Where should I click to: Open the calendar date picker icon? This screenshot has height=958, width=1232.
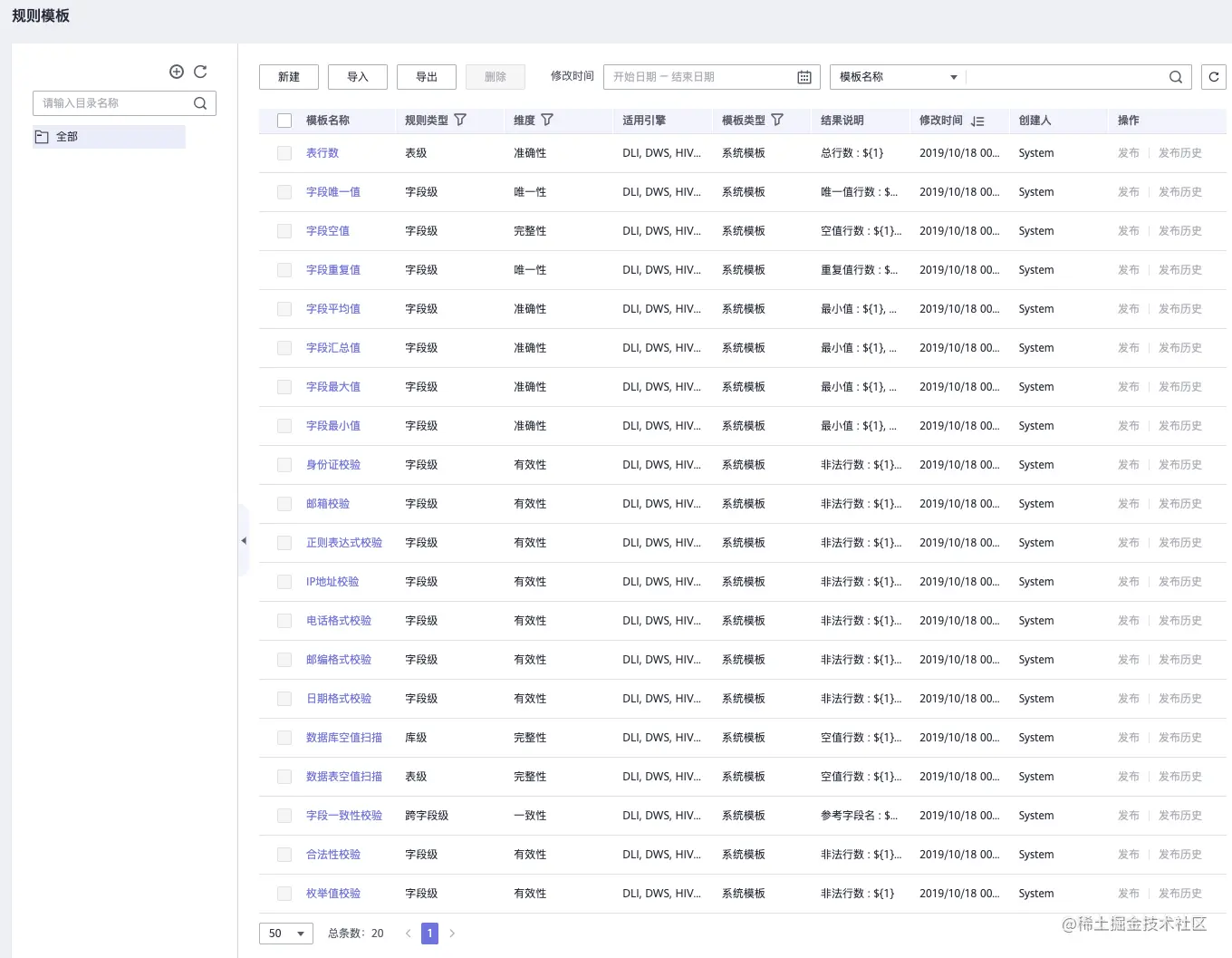point(804,77)
